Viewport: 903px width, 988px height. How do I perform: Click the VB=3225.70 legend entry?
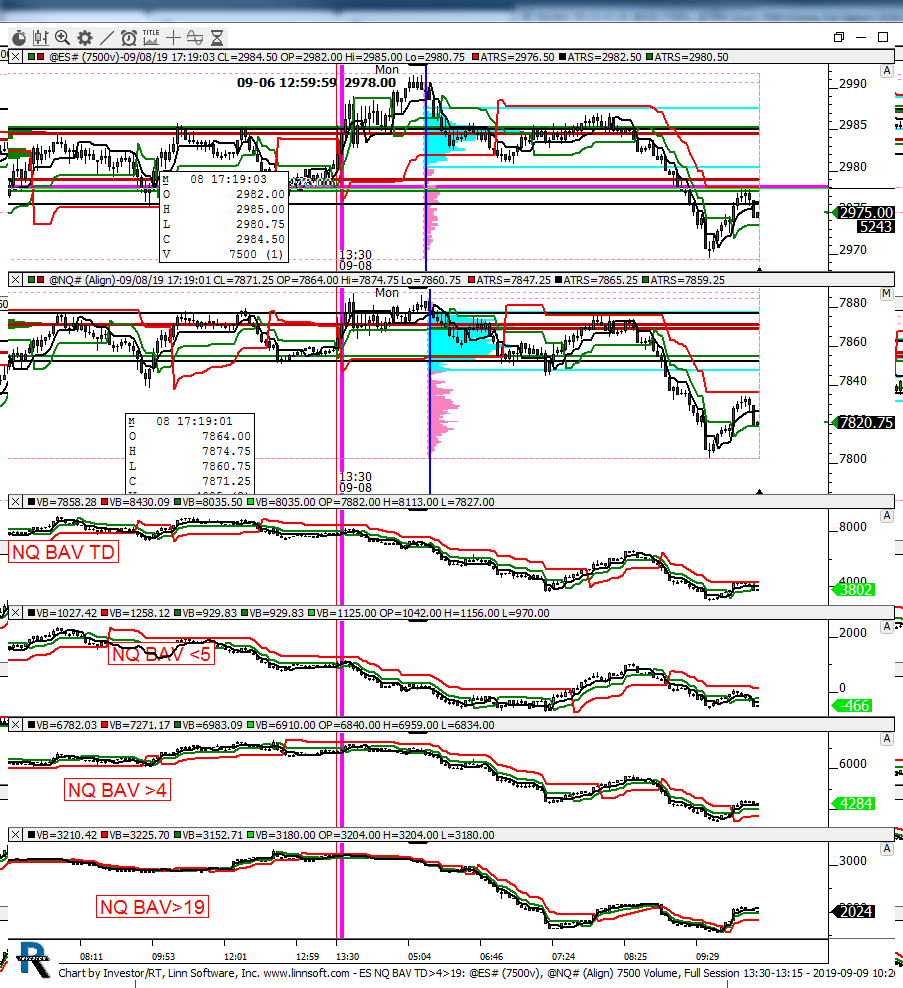coord(135,835)
